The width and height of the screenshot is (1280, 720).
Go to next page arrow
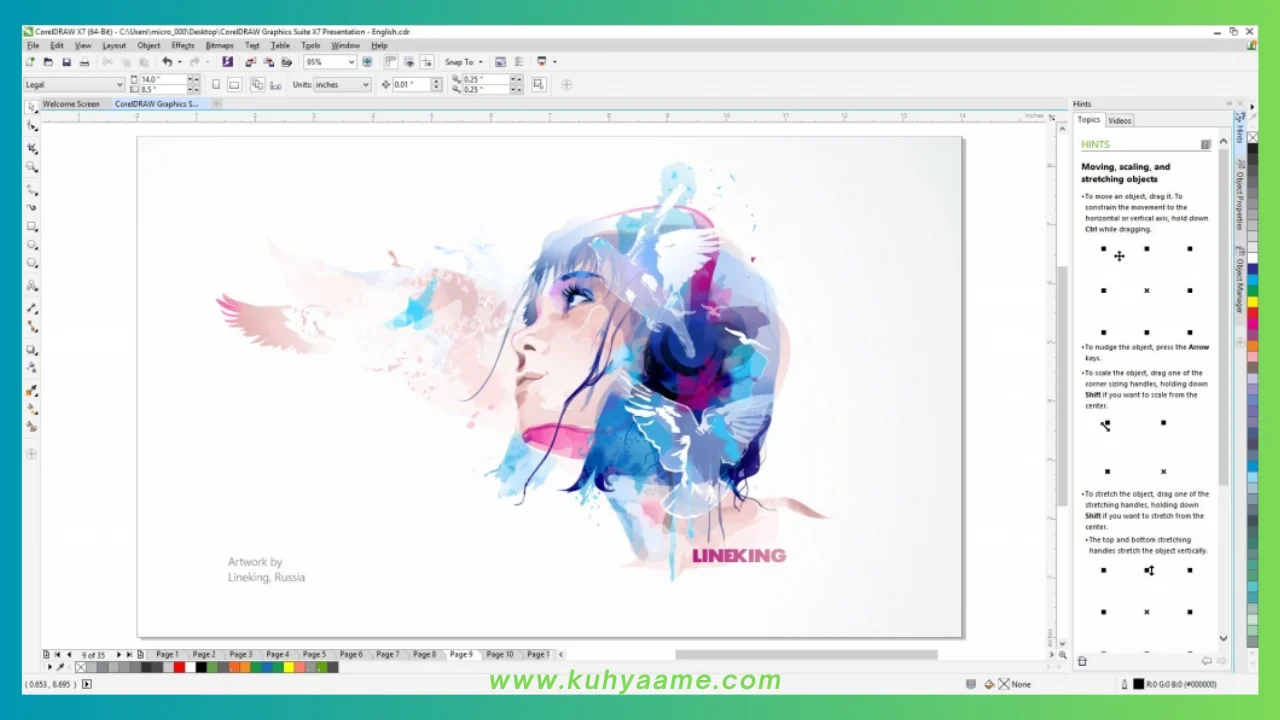click(x=118, y=655)
